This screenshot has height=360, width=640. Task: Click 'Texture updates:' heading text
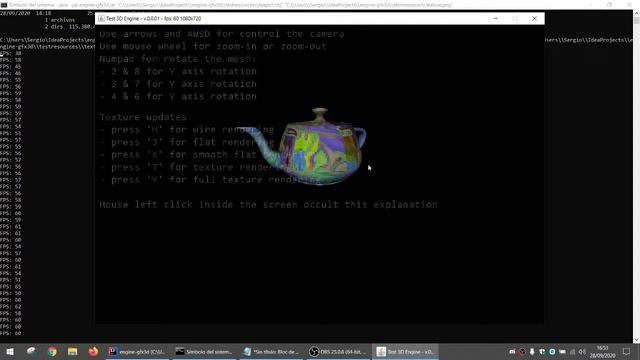(x=145, y=117)
